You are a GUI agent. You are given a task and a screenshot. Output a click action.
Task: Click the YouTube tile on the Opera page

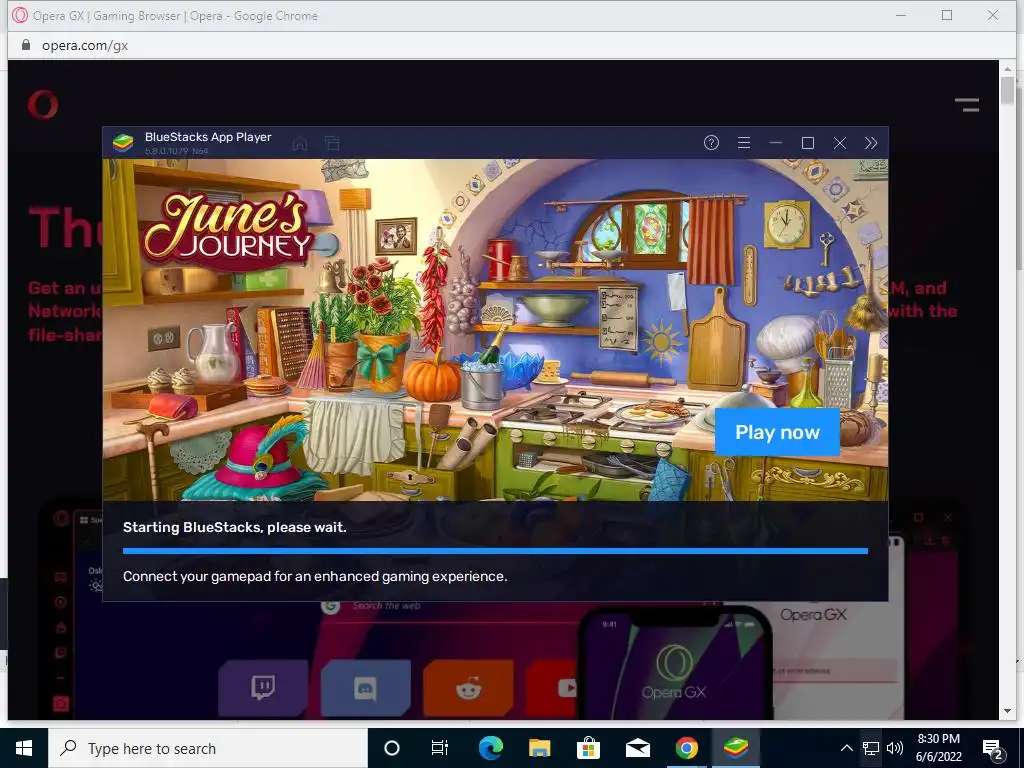[552, 687]
